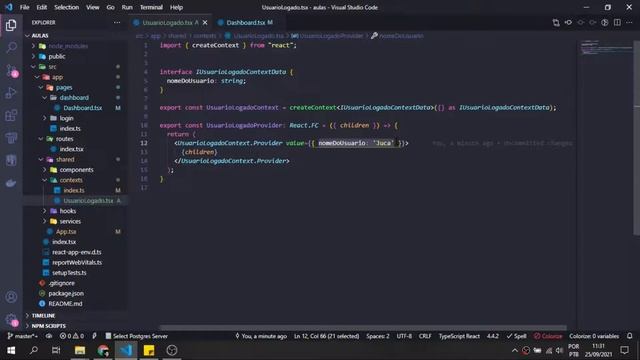
Task: Collapse the pages folder
Action: click(64, 87)
